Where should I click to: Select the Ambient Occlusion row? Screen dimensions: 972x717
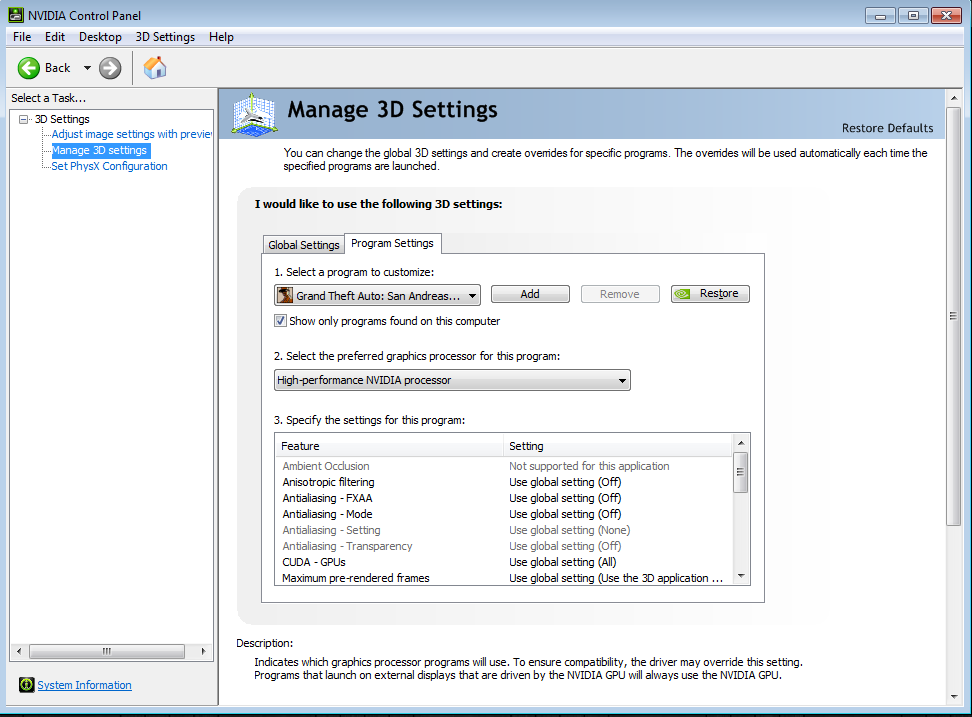pyautogui.click(x=503, y=466)
